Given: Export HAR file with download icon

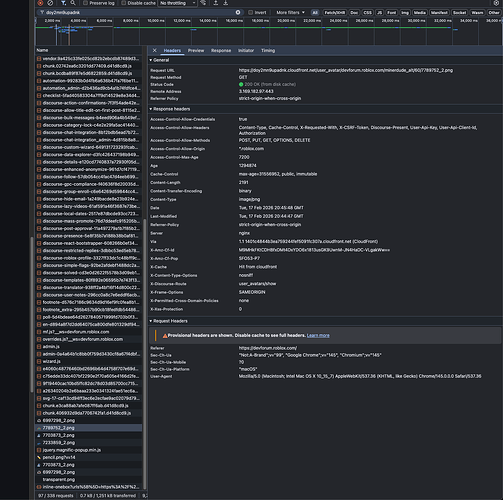Looking at the screenshot, I should pyautogui.click(x=226, y=3).
